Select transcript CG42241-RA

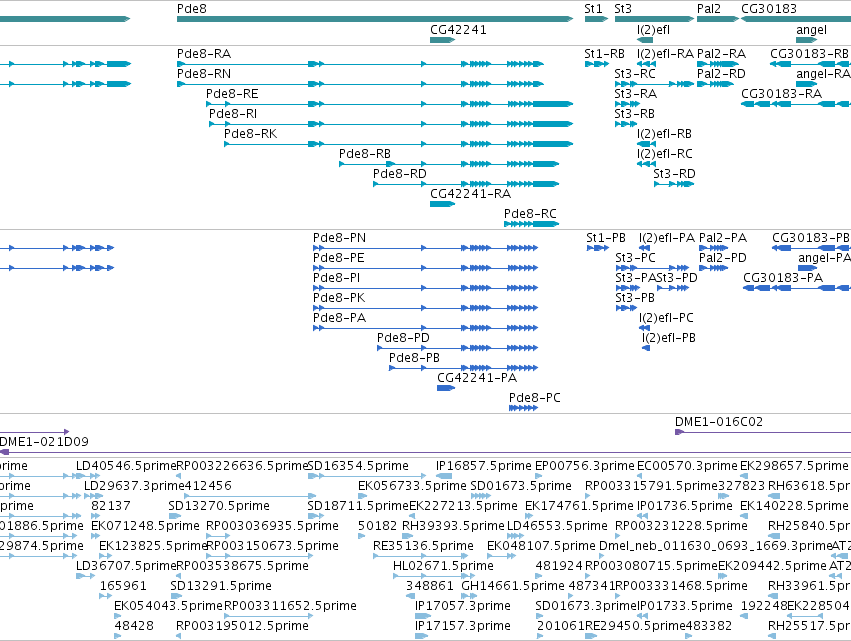(x=442, y=204)
